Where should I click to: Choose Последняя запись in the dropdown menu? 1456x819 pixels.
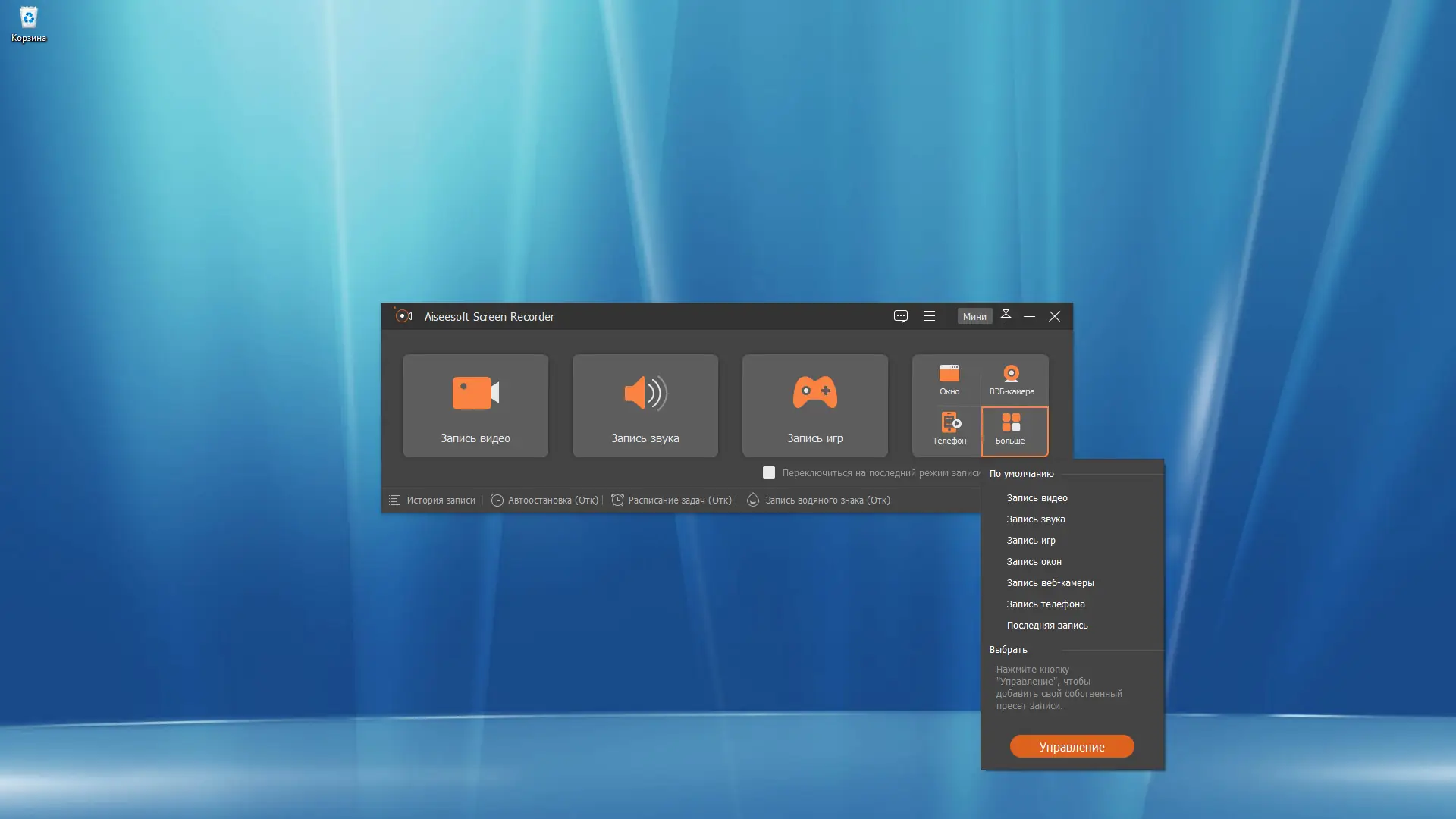click(1047, 625)
